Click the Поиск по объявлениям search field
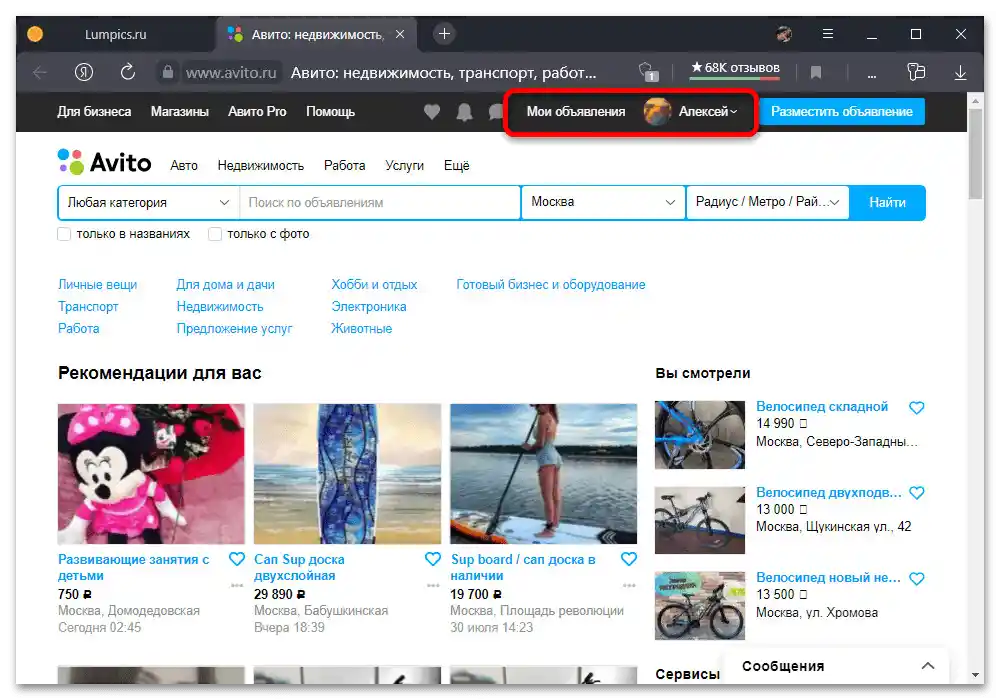The image size is (1000, 700). point(380,203)
